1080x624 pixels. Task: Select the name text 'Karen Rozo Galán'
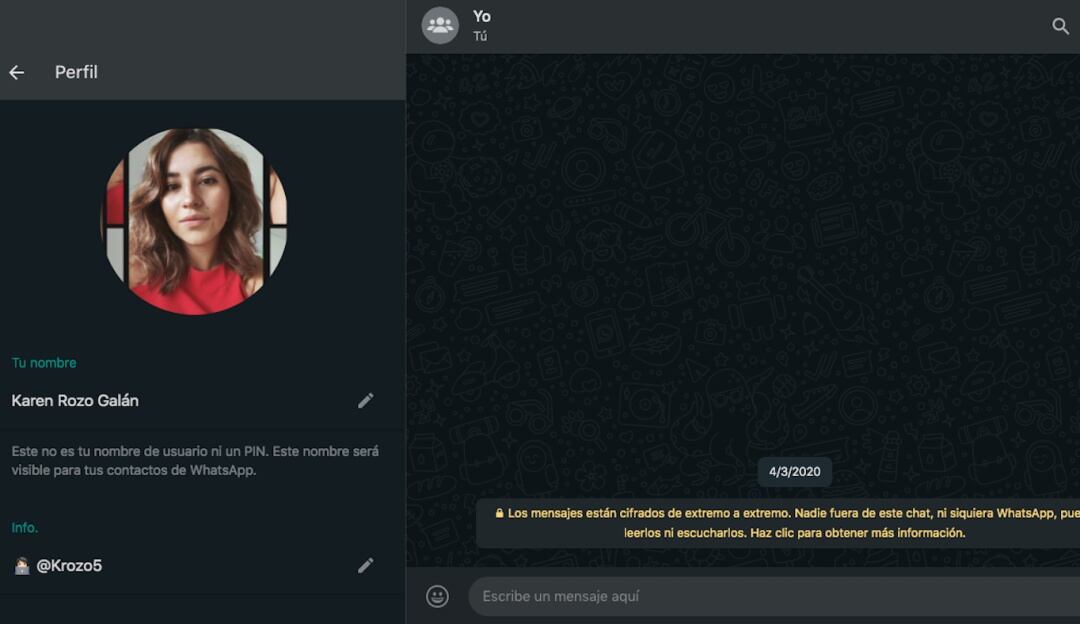[x=75, y=401]
